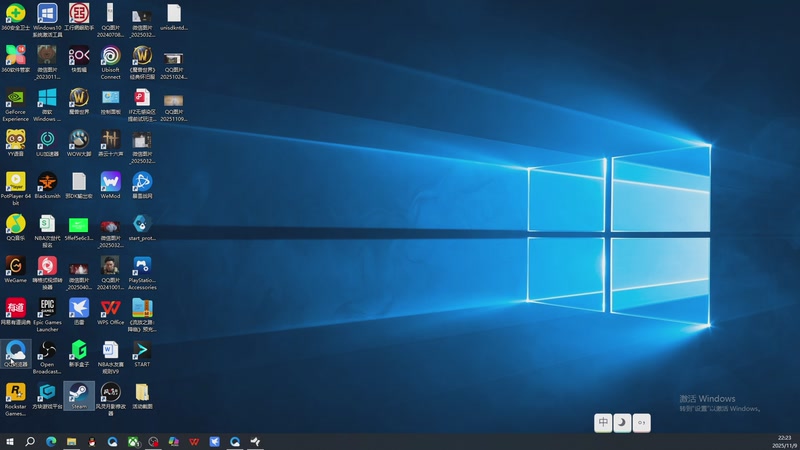Open WPS Office icon on taskbar
The image size is (800, 450).
pos(194,441)
